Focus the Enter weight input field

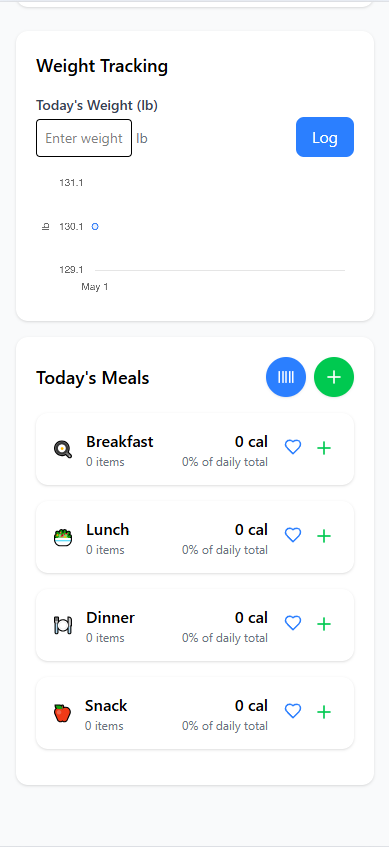(84, 138)
